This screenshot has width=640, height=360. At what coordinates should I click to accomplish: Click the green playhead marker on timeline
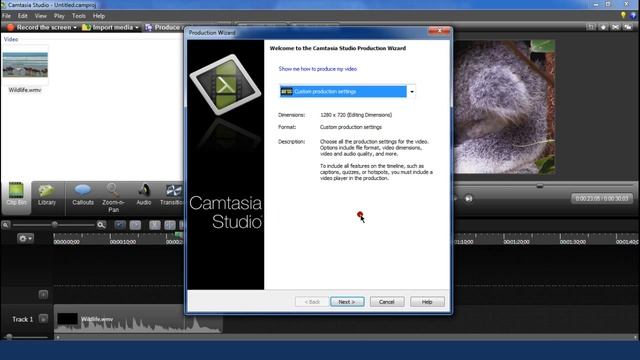178,235
